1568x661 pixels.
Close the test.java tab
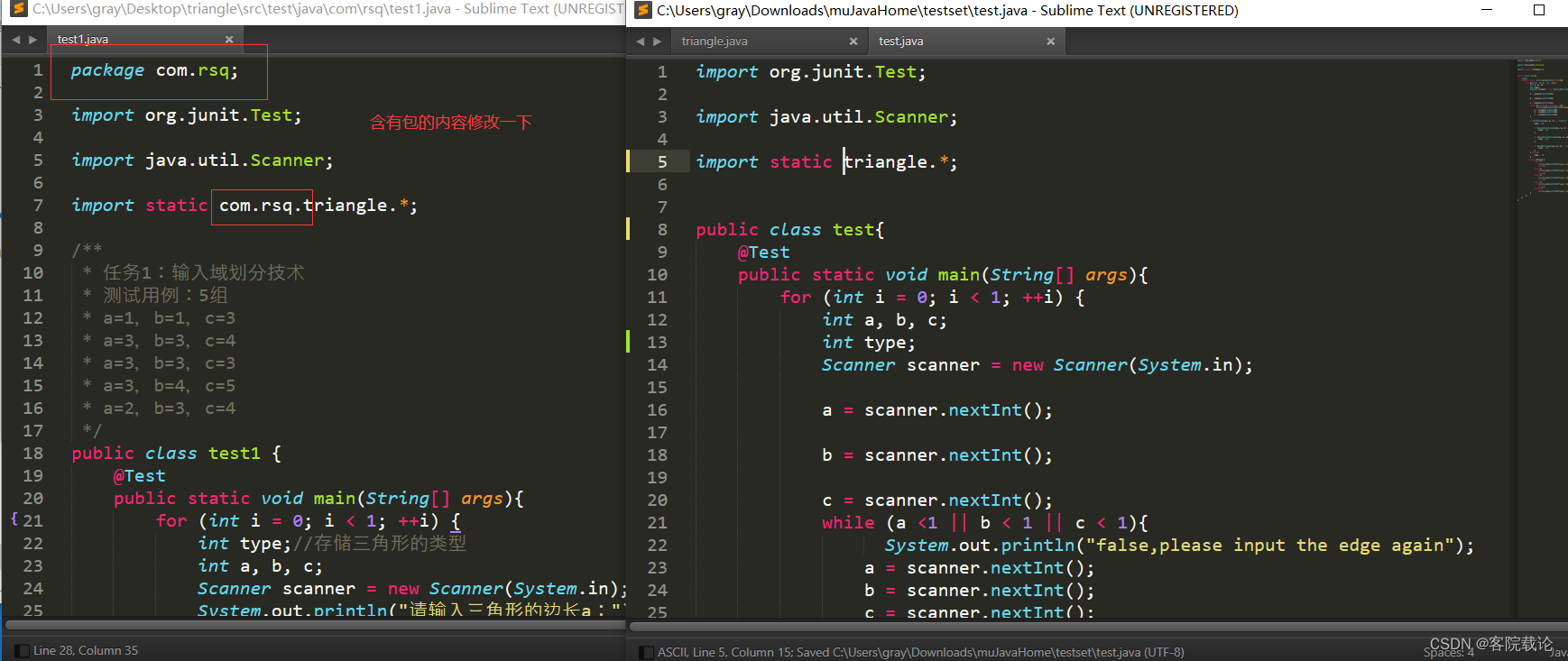tap(1050, 41)
